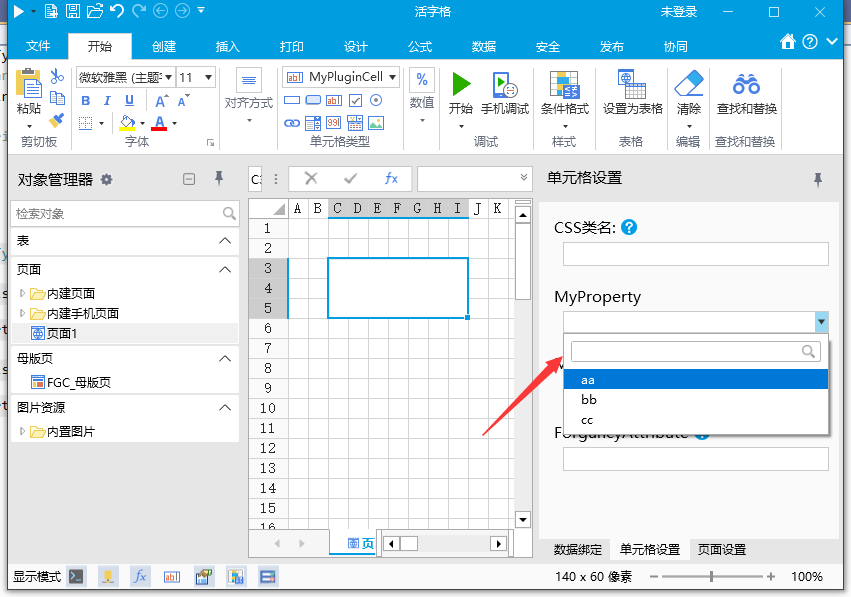This screenshot has height=597, width=851.
Task: Switch to 数据绑定 bottom tab
Action: (x=577, y=550)
